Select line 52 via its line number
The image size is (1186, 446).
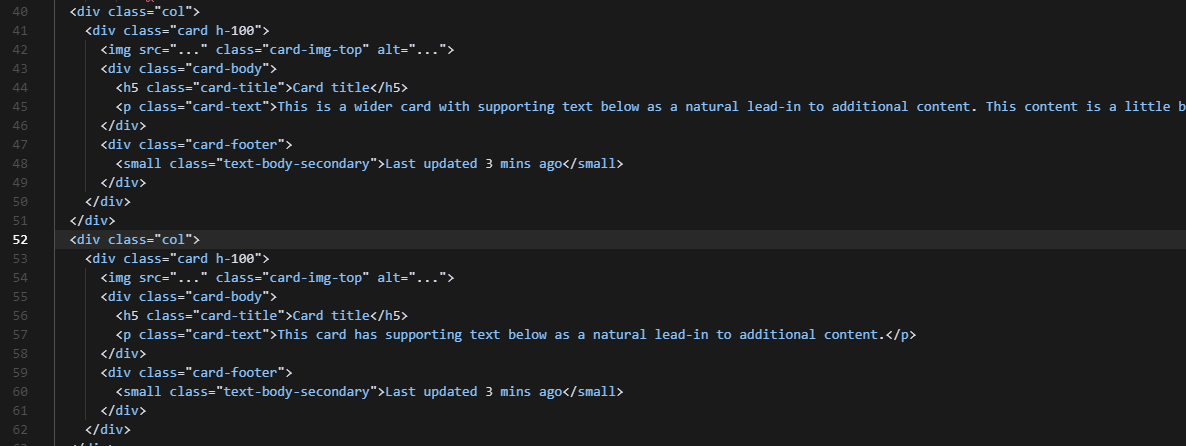(20, 240)
